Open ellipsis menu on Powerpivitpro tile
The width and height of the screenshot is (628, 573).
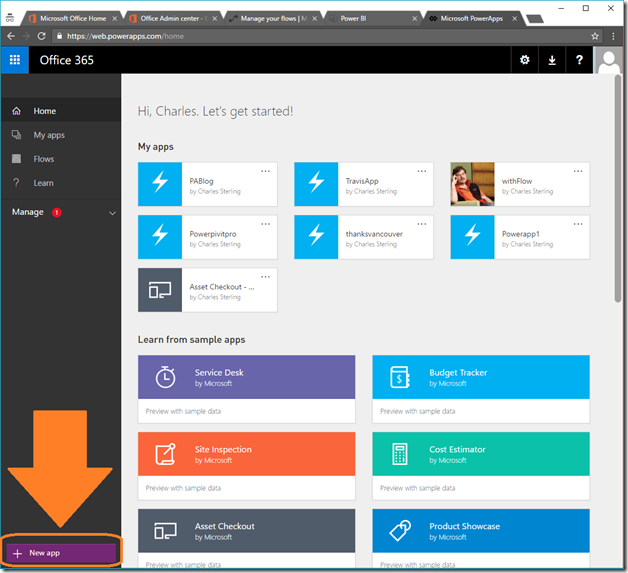266,224
